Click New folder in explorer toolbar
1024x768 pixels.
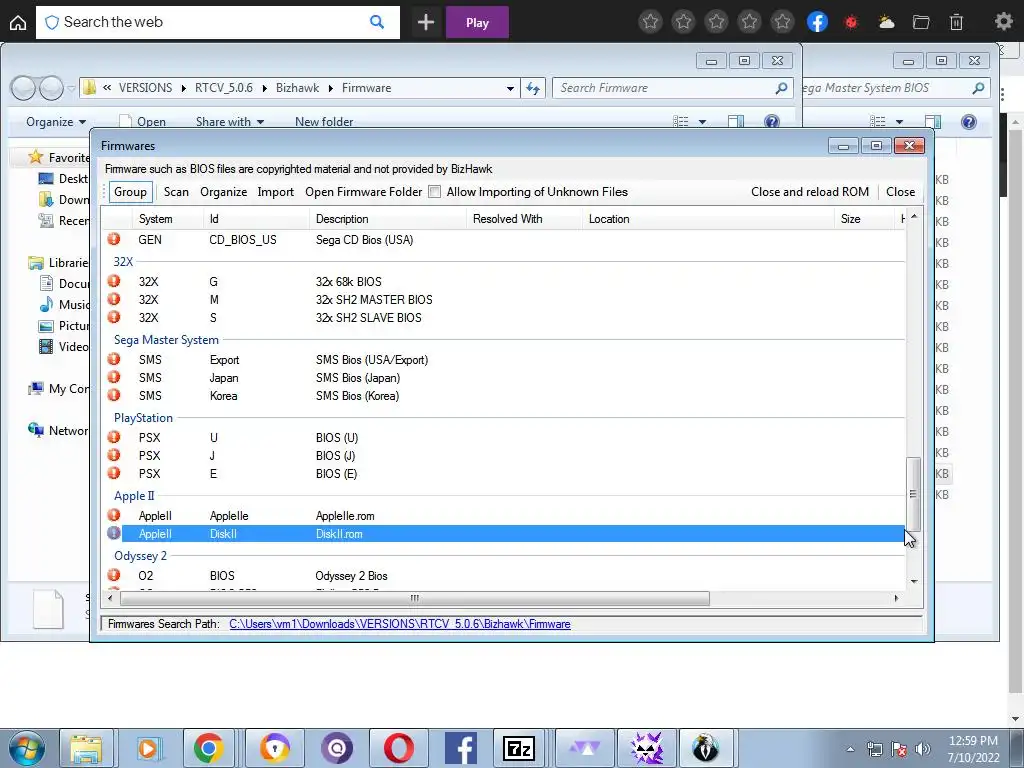pos(324,122)
